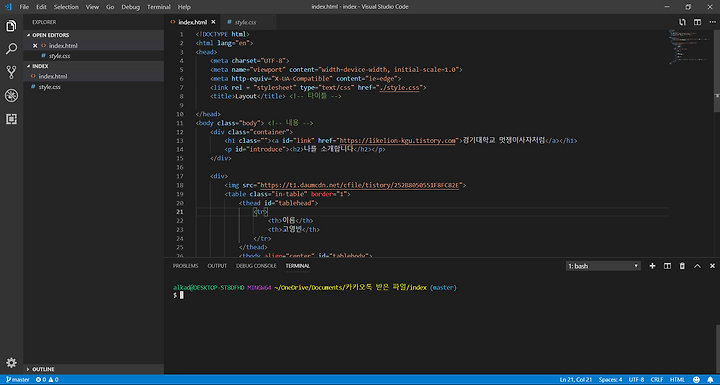
Task: Open the File menu
Action: point(24,7)
